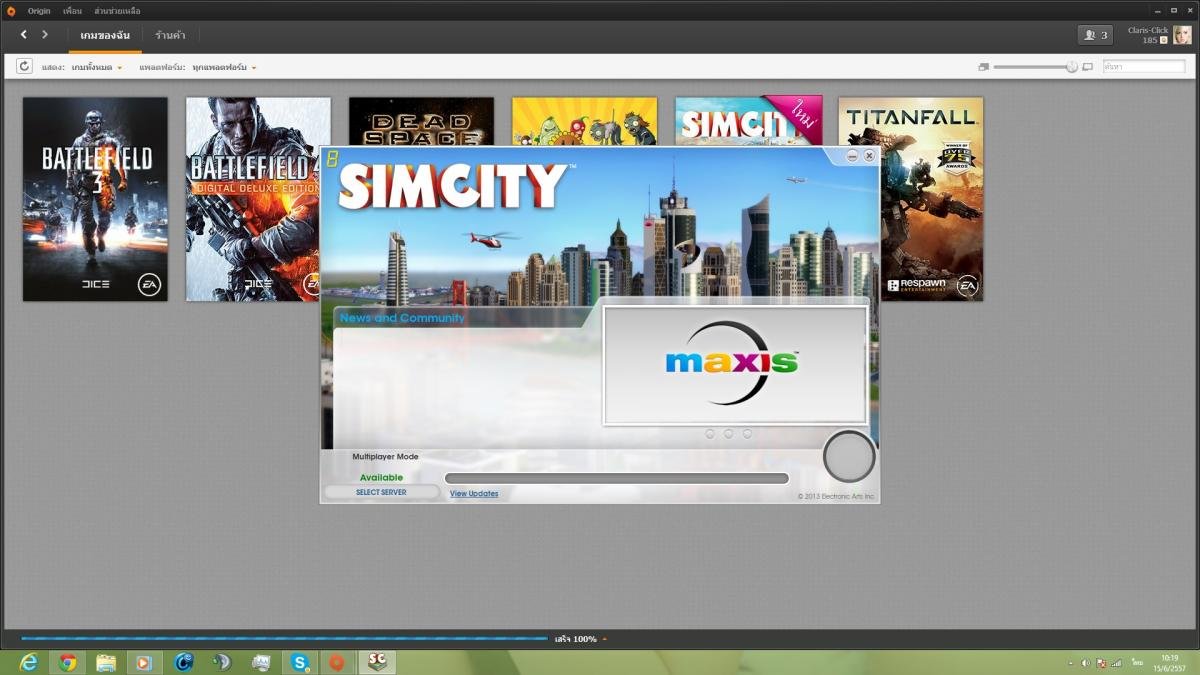Open the View Updates link
This screenshot has height=675, width=1200.
tap(474, 493)
